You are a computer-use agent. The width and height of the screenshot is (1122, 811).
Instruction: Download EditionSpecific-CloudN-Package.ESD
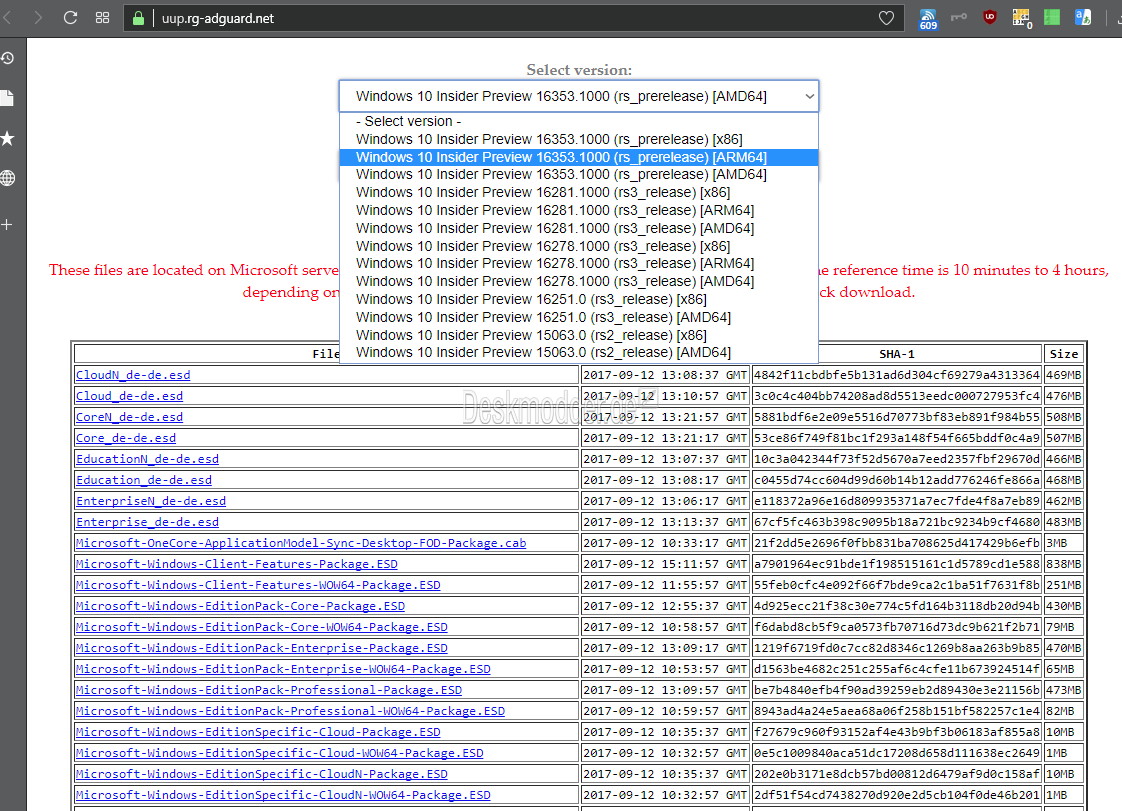pos(262,774)
